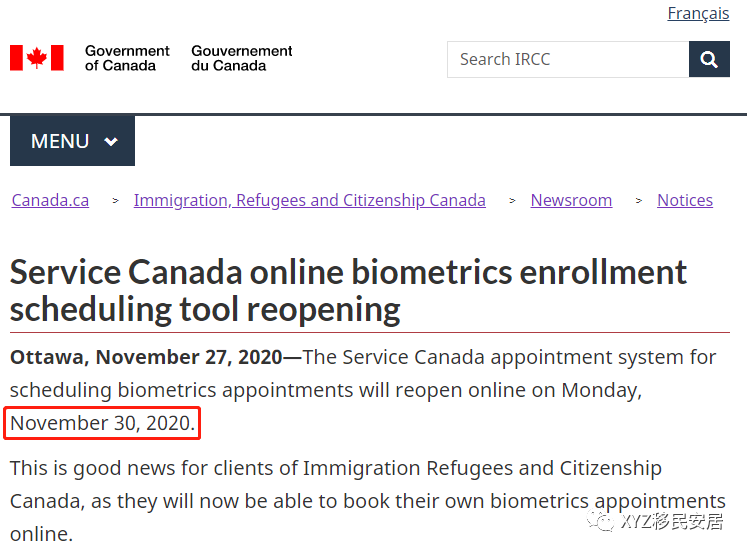The image size is (747, 553).
Task: Switch language via Français link
Action: click(698, 13)
